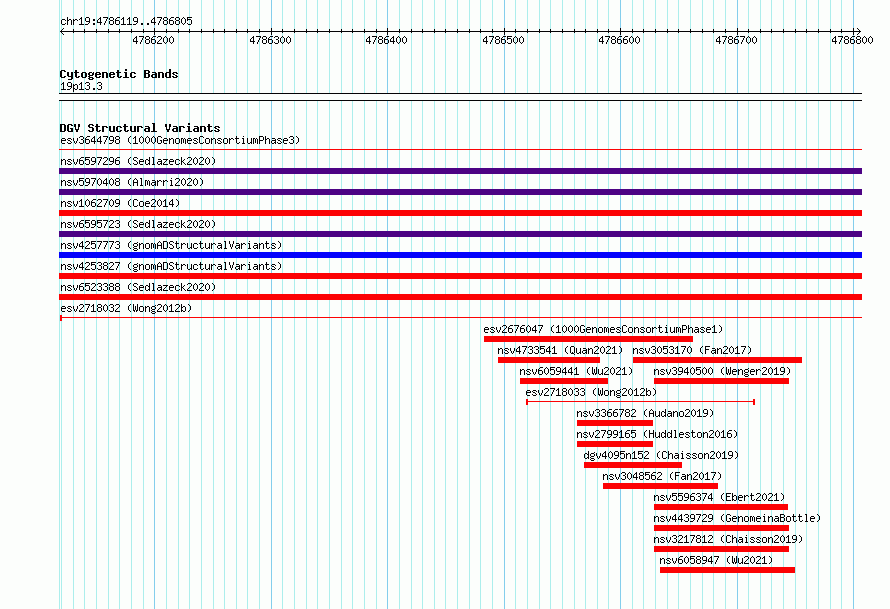Click the 4786800 ruler position
Image resolution: width=890 pixels, height=609 pixels.
point(853,40)
